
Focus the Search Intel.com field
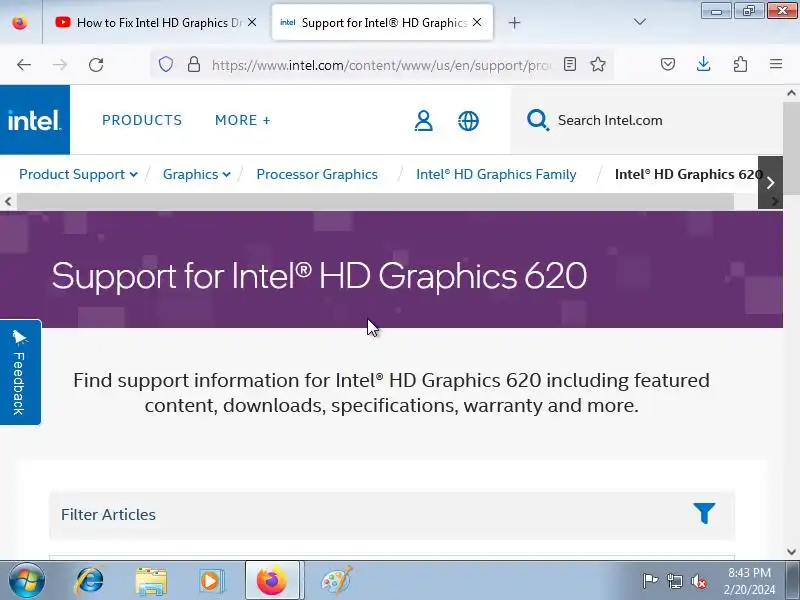tap(648, 120)
